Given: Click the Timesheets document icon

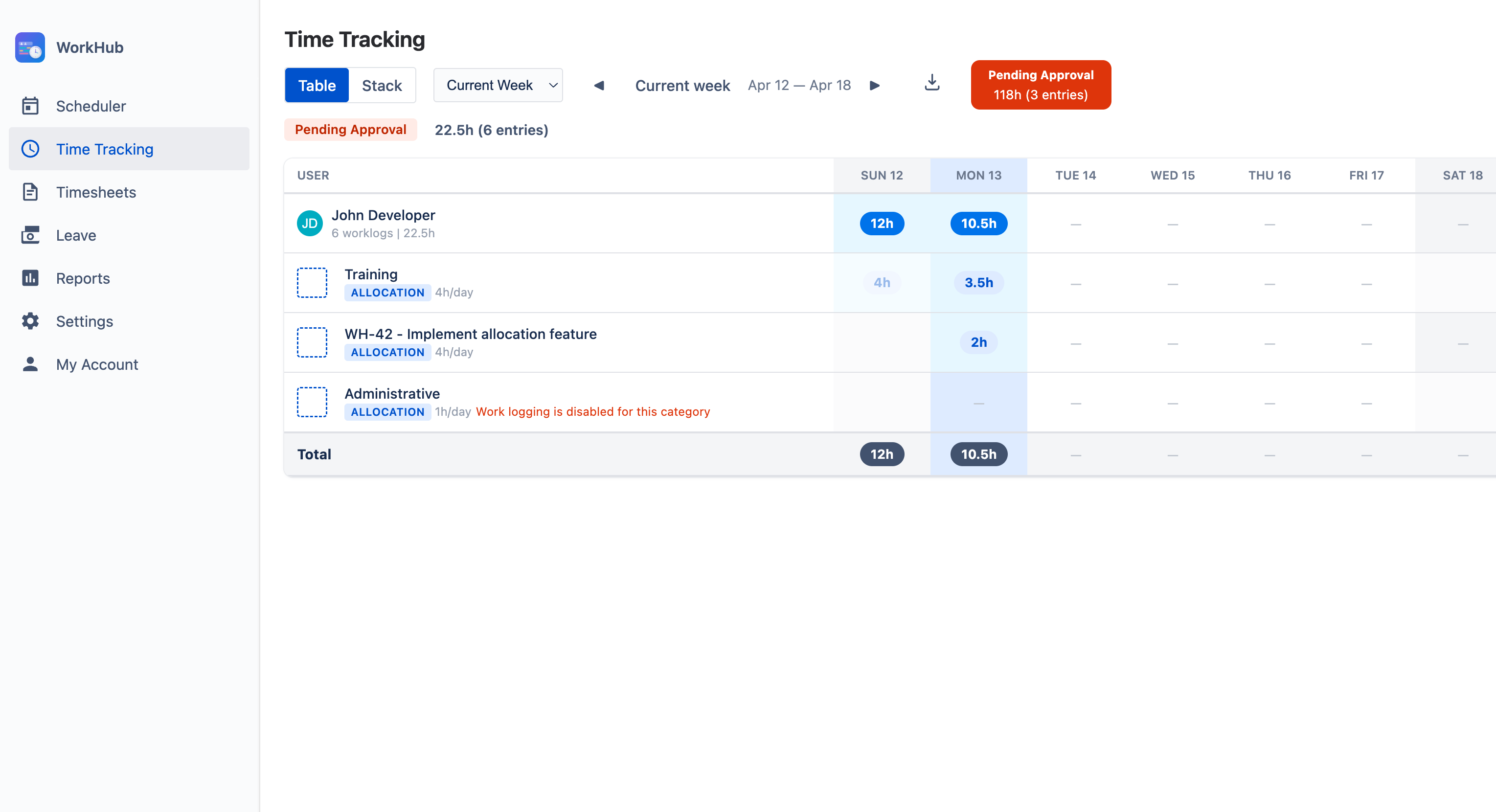Looking at the screenshot, I should [30, 192].
